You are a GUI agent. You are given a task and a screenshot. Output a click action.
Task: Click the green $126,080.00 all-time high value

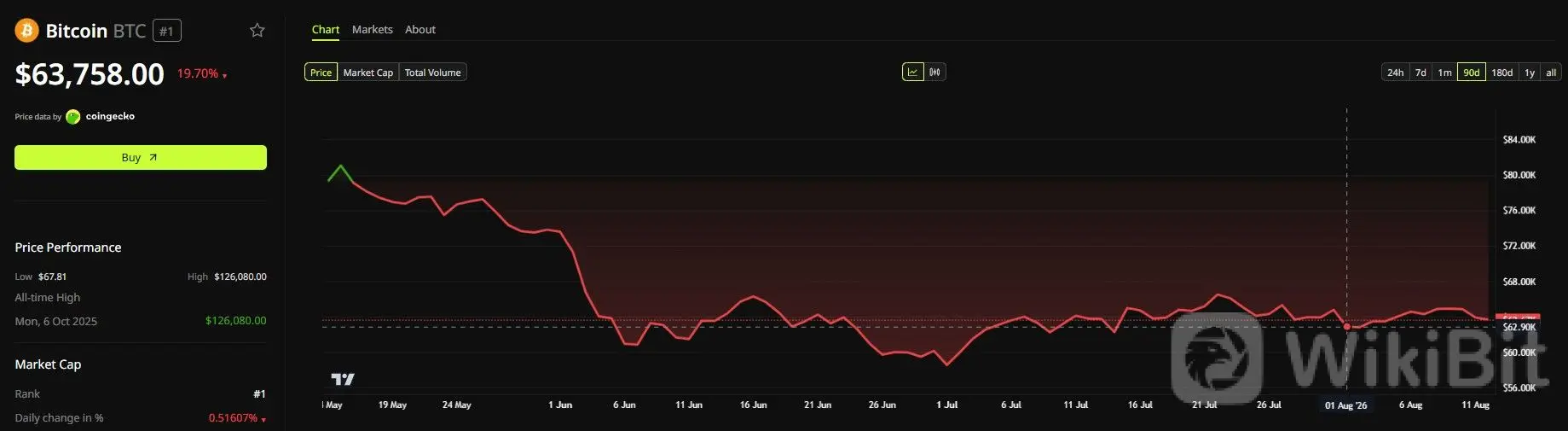(x=236, y=321)
